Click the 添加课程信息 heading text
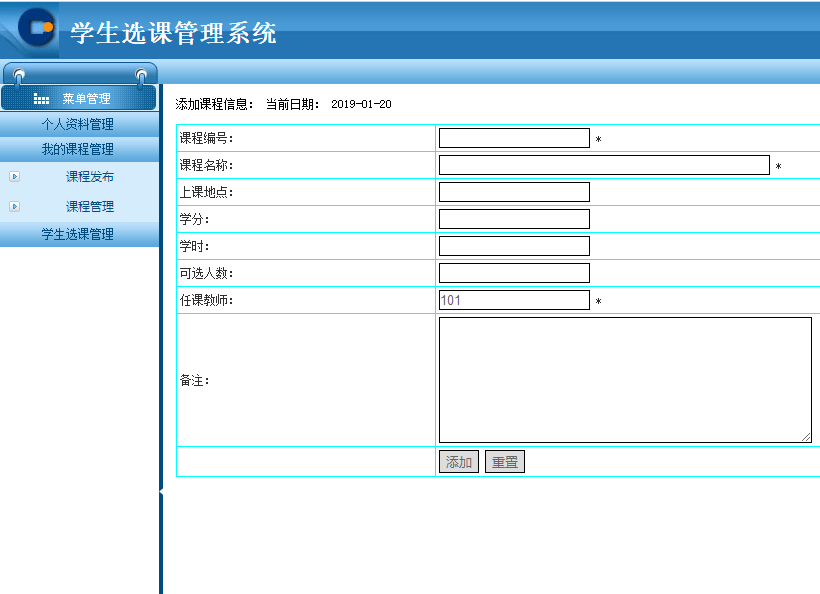Image resolution: width=820 pixels, height=594 pixels. (214, 104)
